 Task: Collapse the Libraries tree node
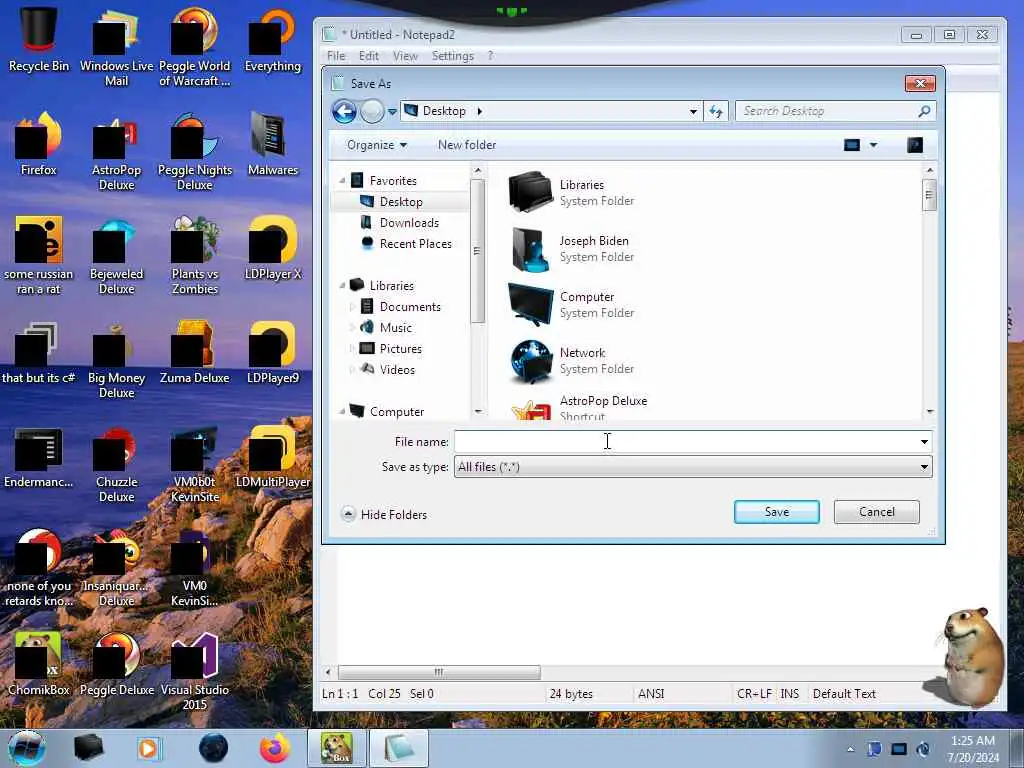(x=342, y=285)
